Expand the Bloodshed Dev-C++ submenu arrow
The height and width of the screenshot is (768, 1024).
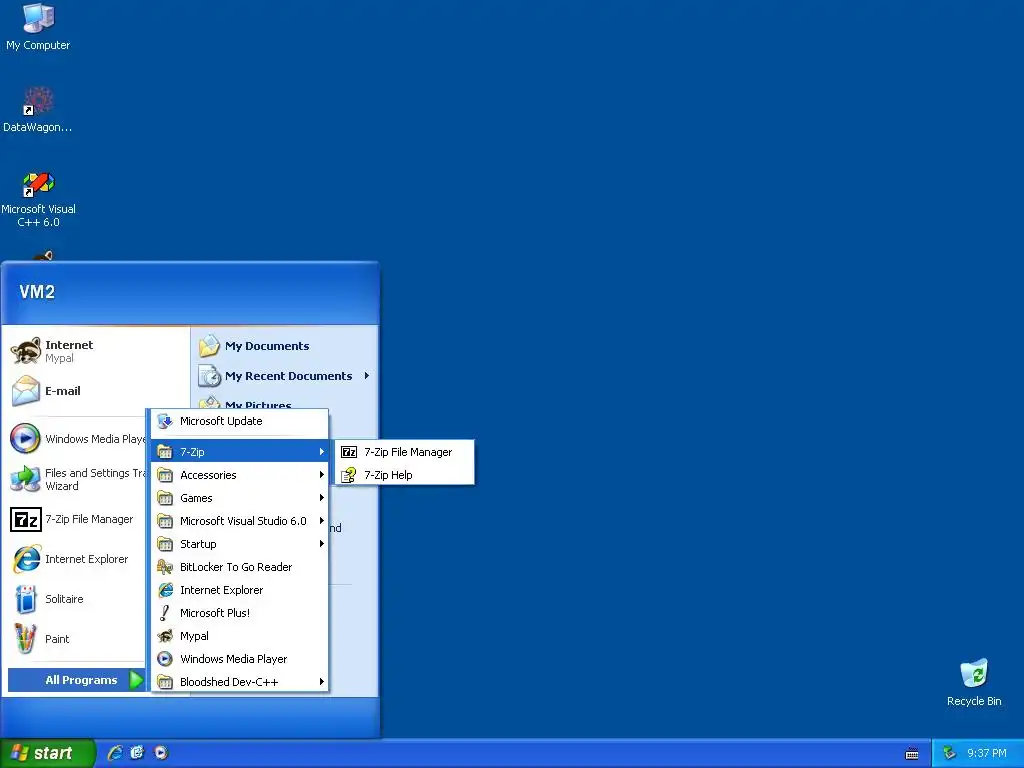321,682
